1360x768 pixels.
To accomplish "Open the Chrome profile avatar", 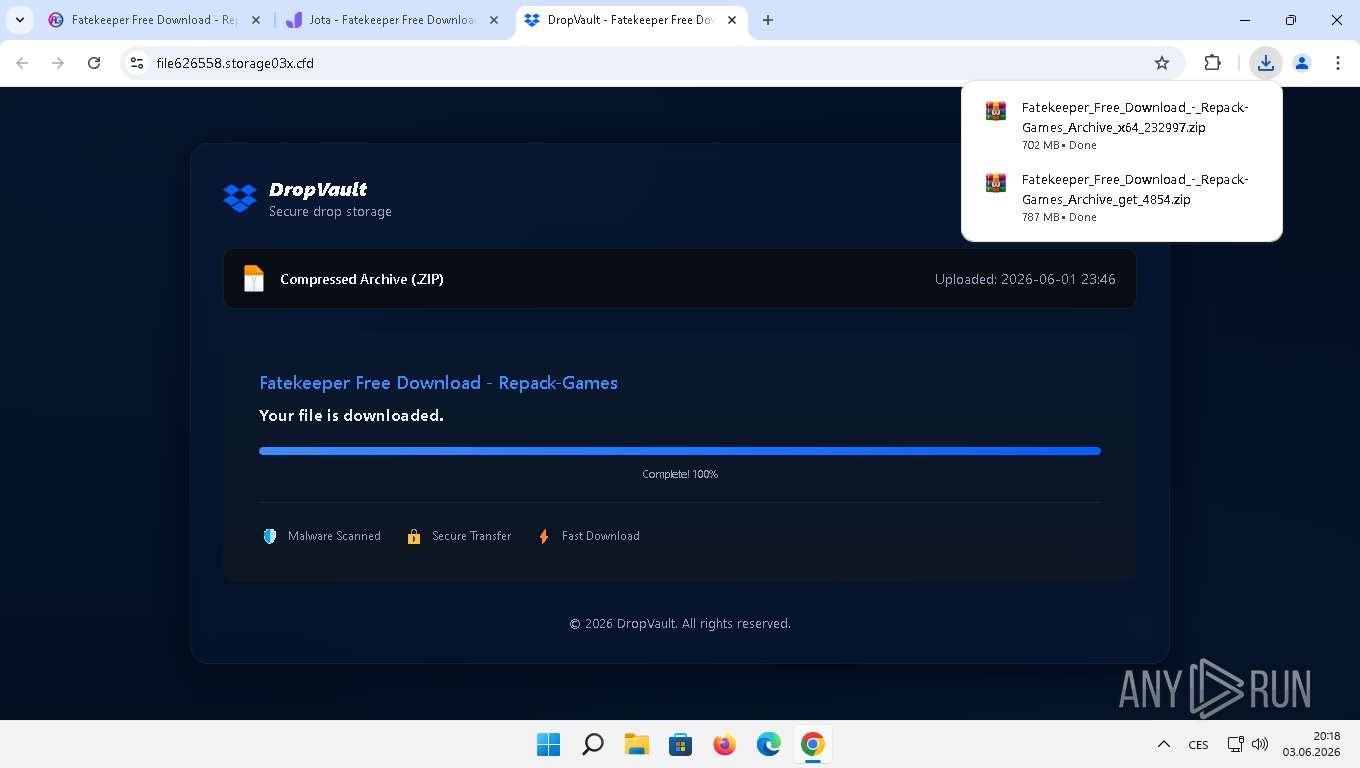I will click(x=1302, y=63).
